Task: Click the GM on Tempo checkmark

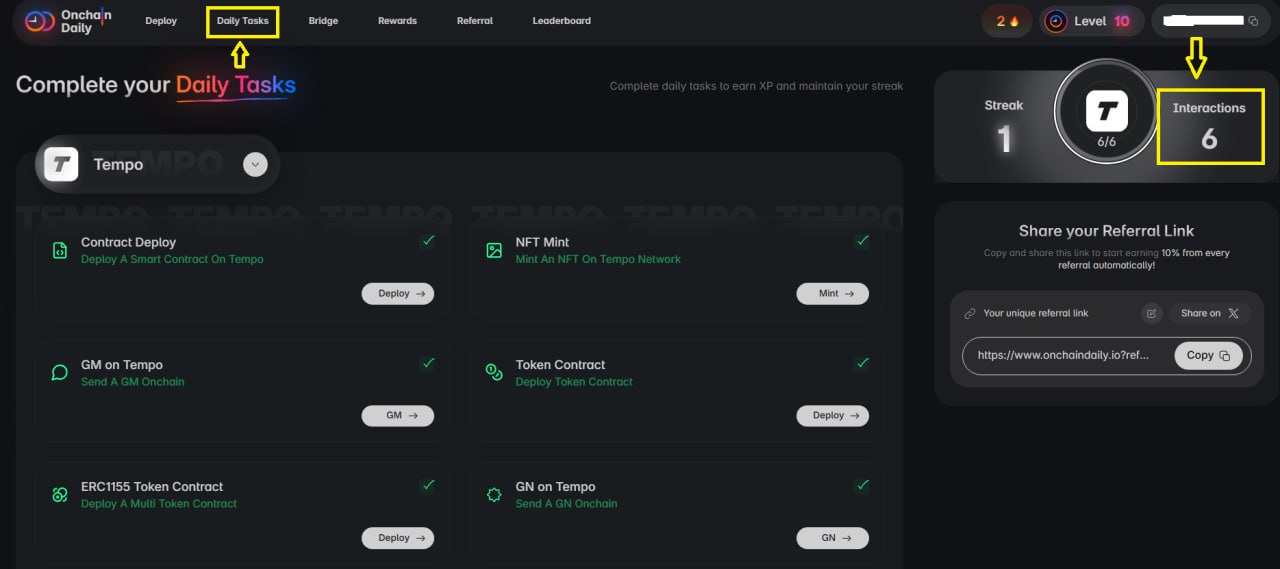Action: [428, 363]
